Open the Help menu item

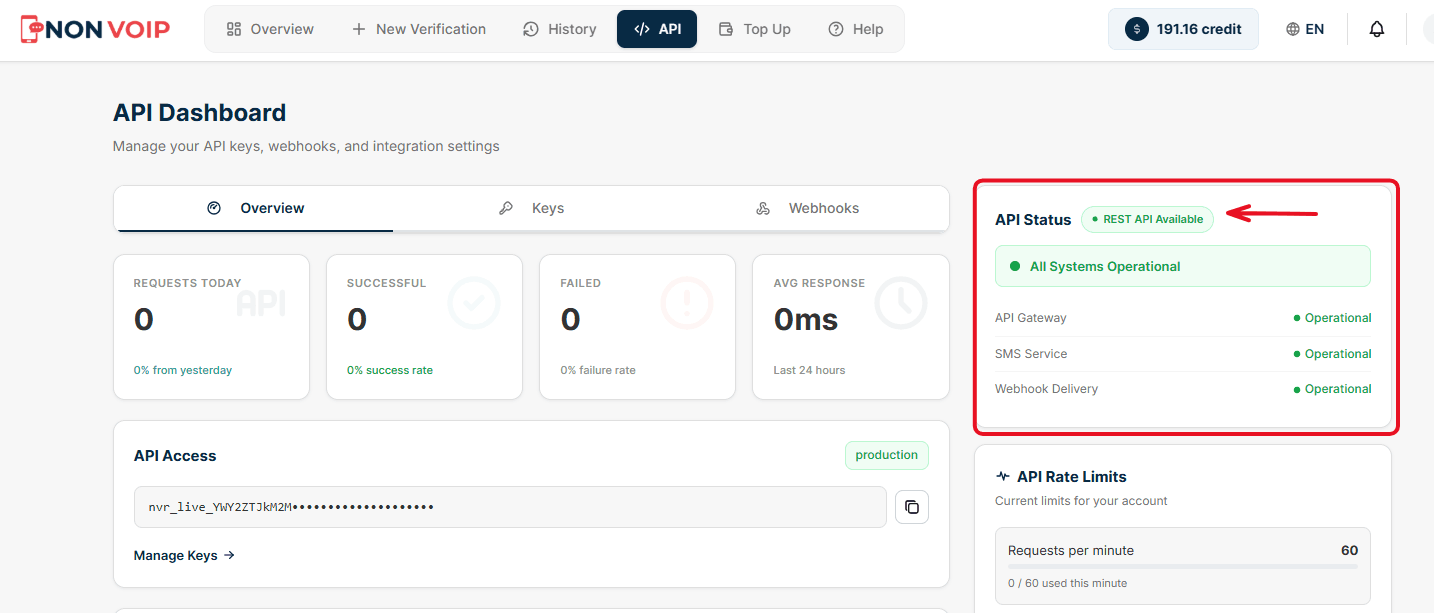[x=856, y=29]
